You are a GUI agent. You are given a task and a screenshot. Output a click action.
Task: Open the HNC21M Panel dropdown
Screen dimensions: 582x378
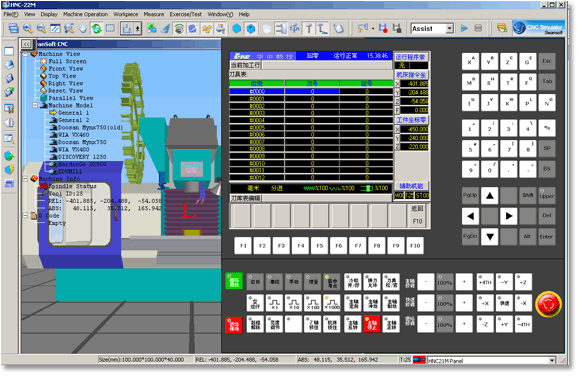(552, 360)
